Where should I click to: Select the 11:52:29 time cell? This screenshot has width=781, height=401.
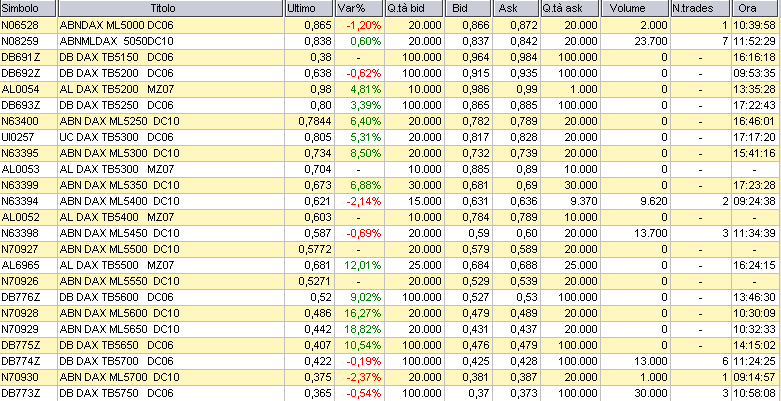[x=754, y=41]
